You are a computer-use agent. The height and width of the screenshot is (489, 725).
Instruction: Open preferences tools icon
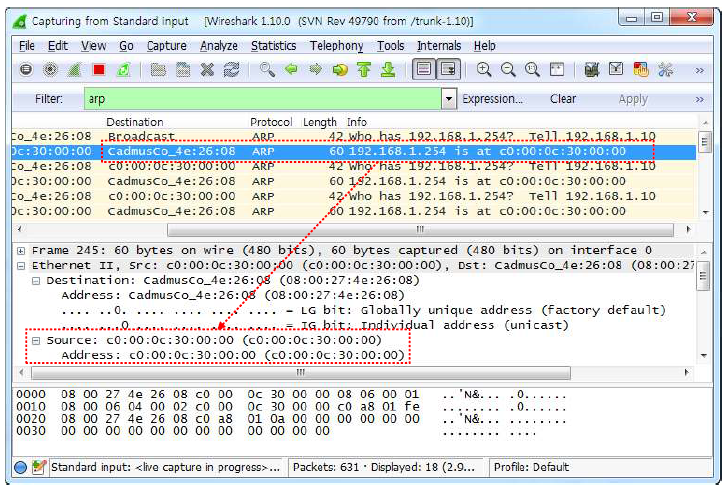tap(665, 70)
